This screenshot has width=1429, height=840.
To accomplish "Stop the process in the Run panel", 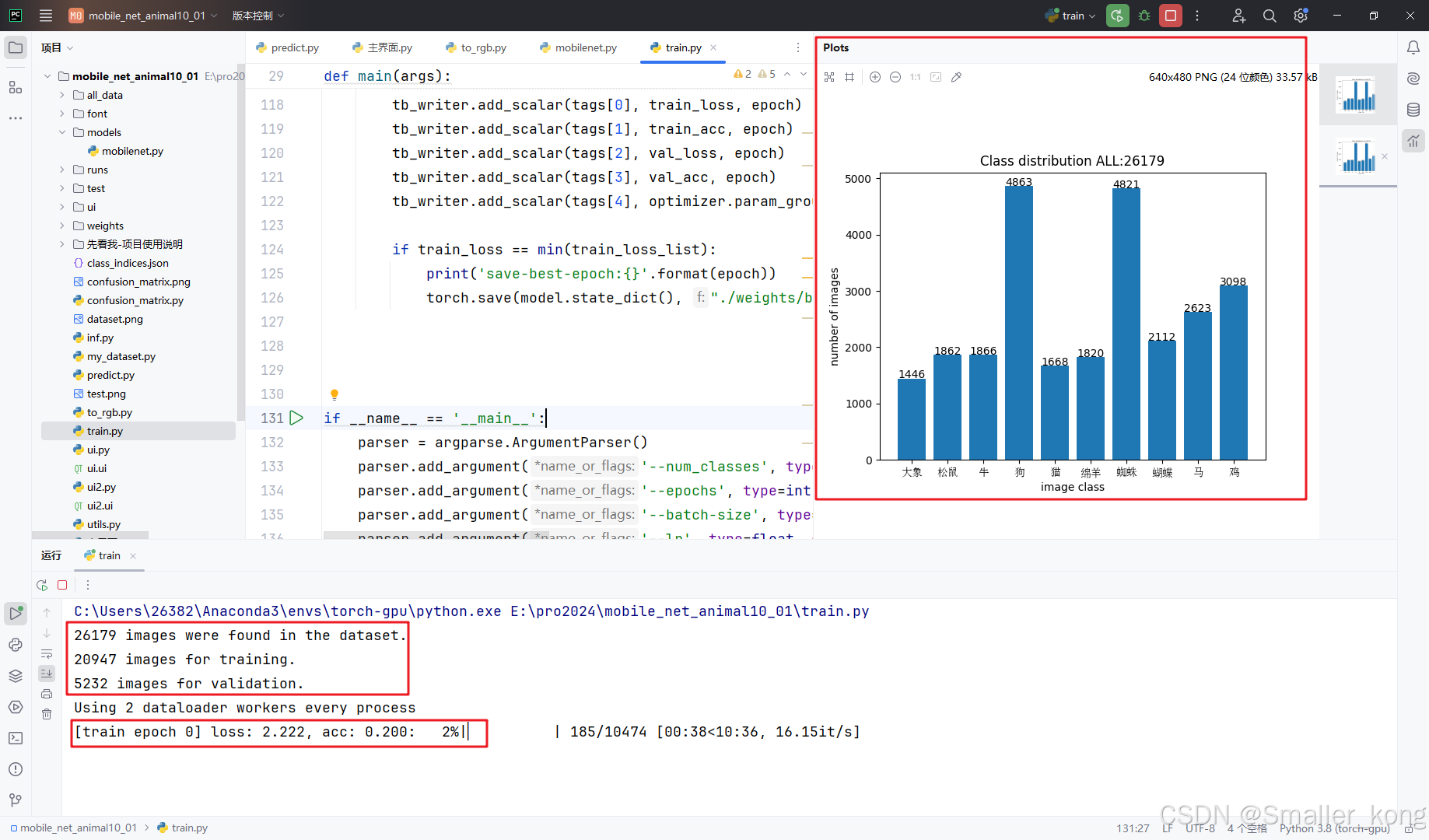I will [x=62, y=585].
